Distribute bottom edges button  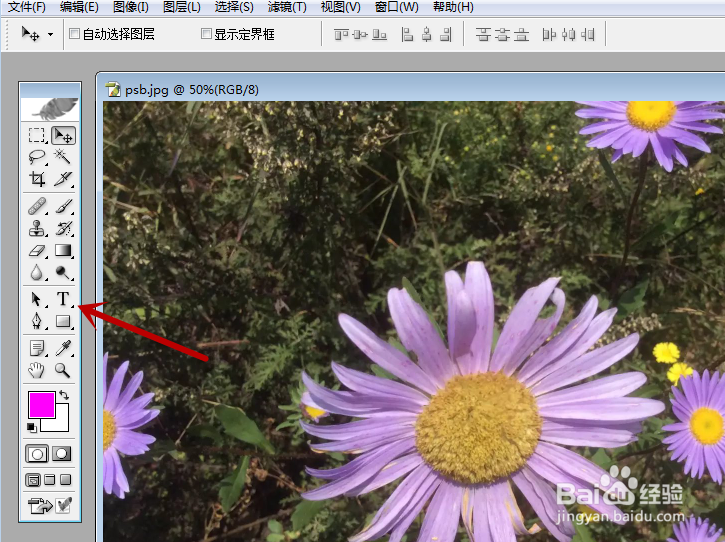pyautogui.click(x=521, y=35)
